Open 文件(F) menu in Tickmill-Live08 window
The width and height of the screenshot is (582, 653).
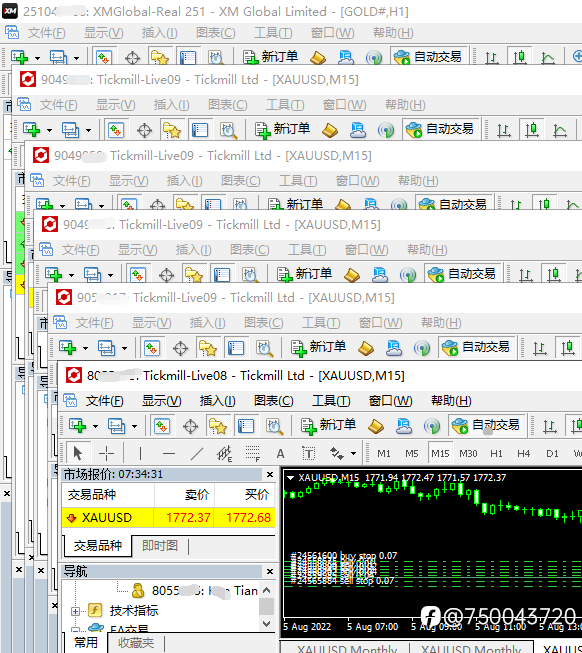[x=104, y=401]
